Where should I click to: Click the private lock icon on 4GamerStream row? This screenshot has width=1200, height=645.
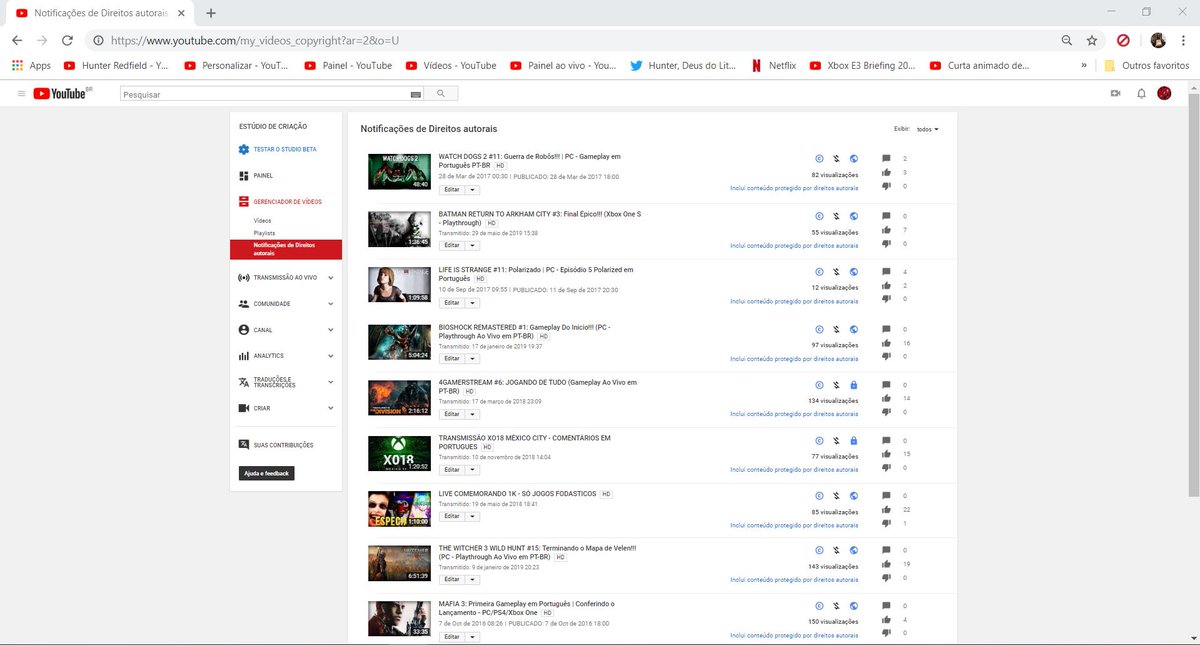(853, 385)
